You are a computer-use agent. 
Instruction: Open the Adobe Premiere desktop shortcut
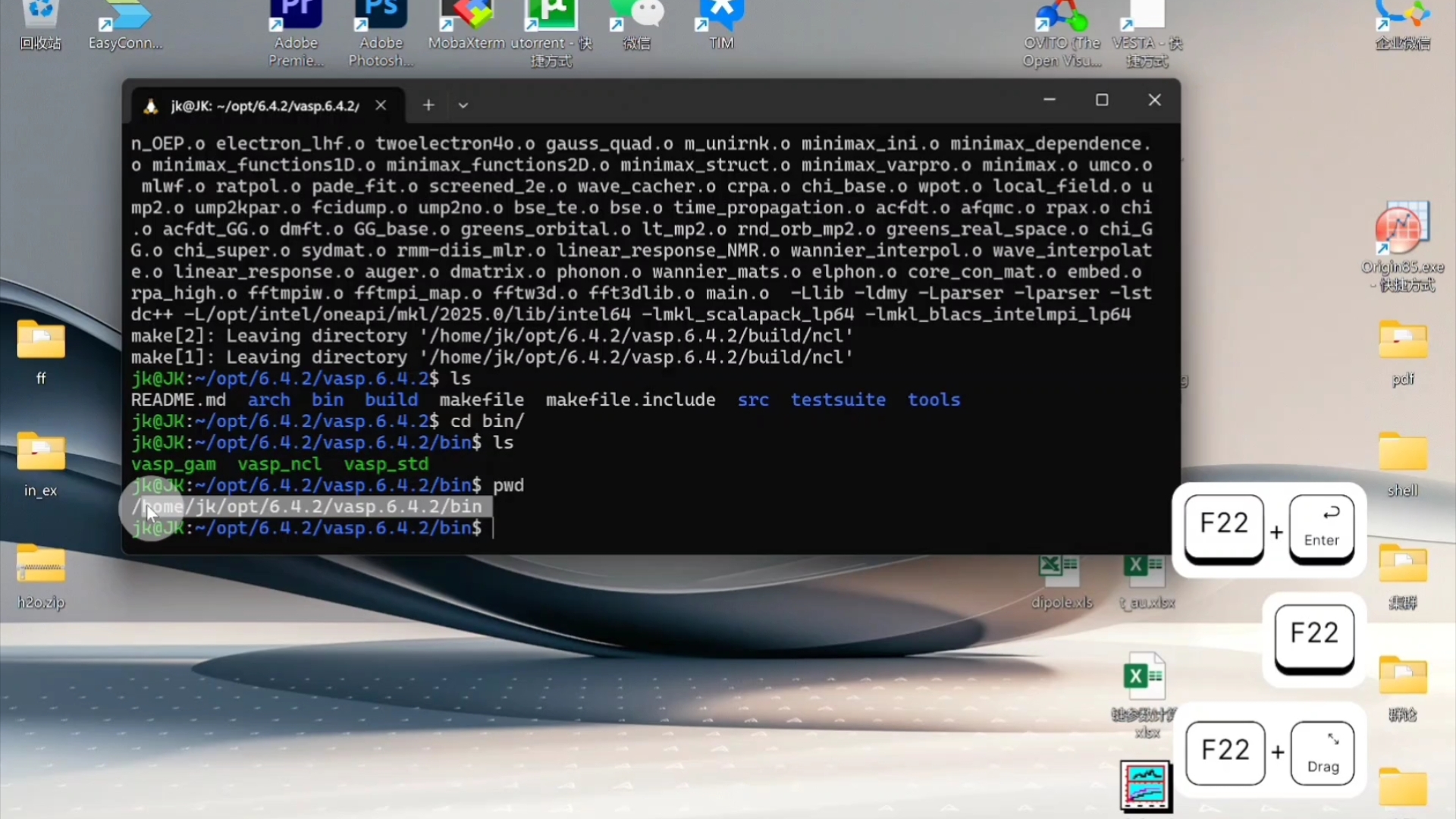(296, 23)
